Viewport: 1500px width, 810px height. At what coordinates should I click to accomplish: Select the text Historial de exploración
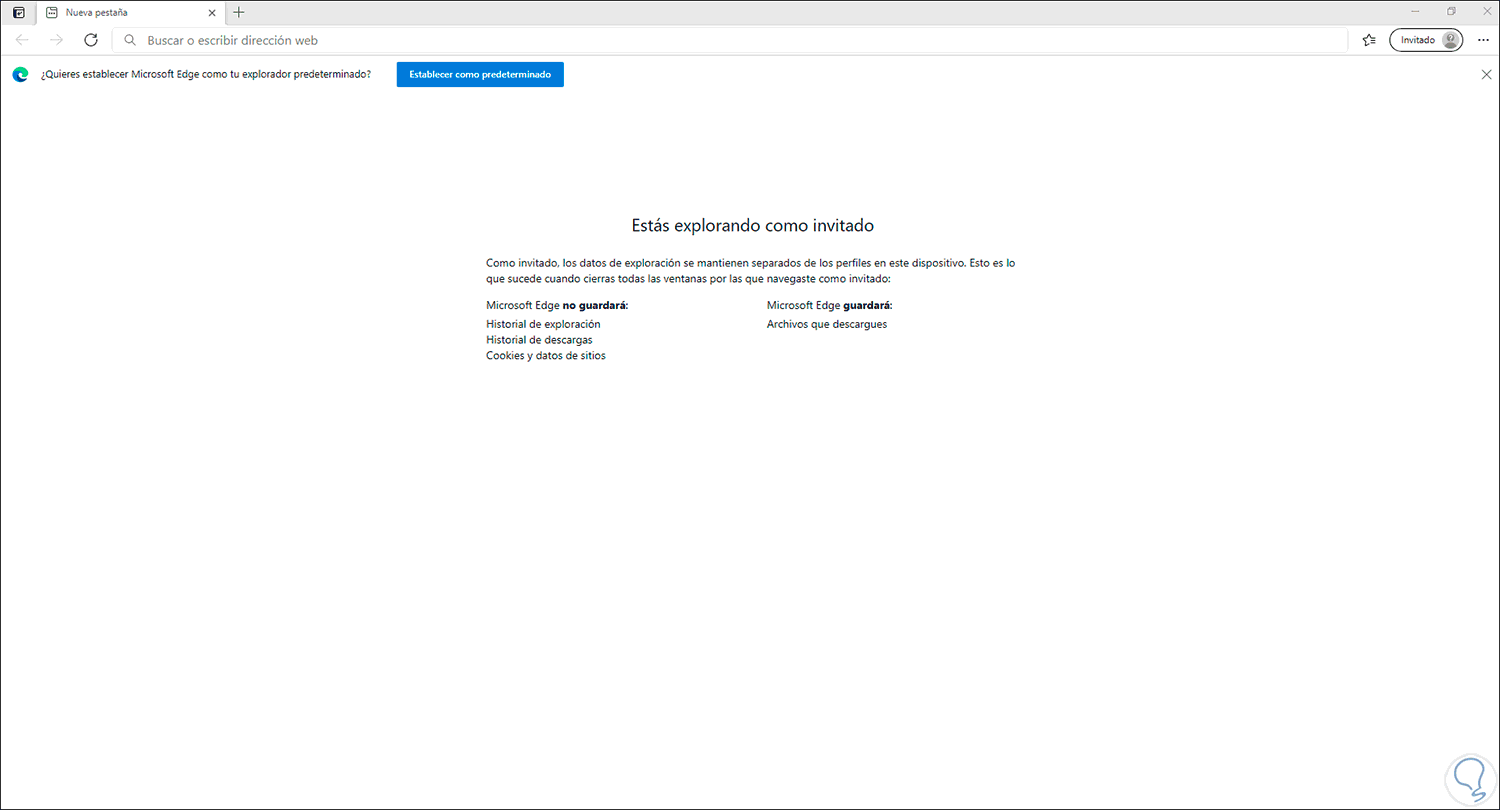[x=543, y=324]
